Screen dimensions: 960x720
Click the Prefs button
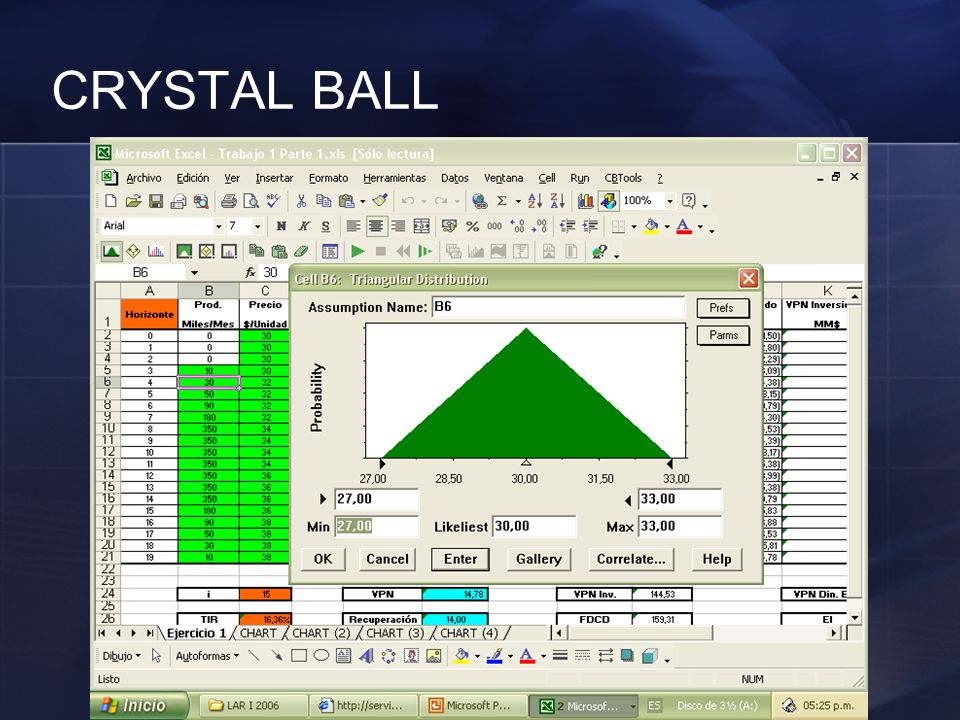pos(722,308)
